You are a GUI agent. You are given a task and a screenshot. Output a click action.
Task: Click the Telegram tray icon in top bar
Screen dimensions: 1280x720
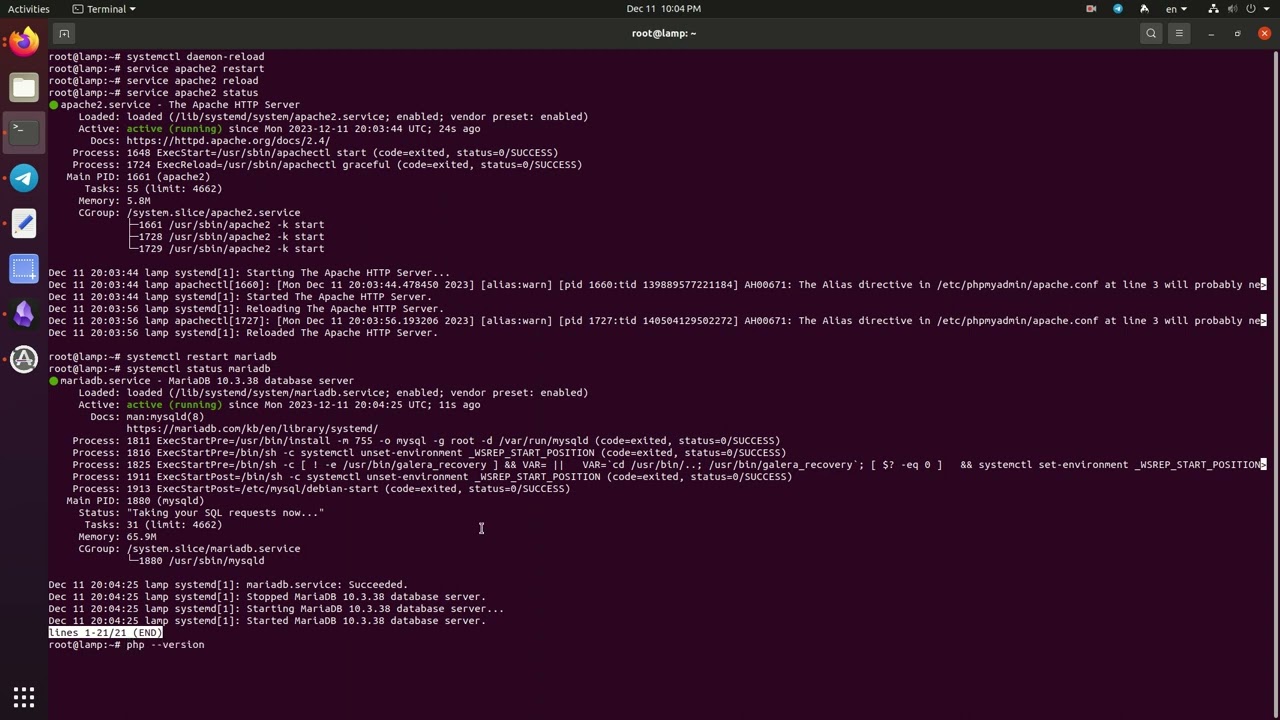point(1118,8)
